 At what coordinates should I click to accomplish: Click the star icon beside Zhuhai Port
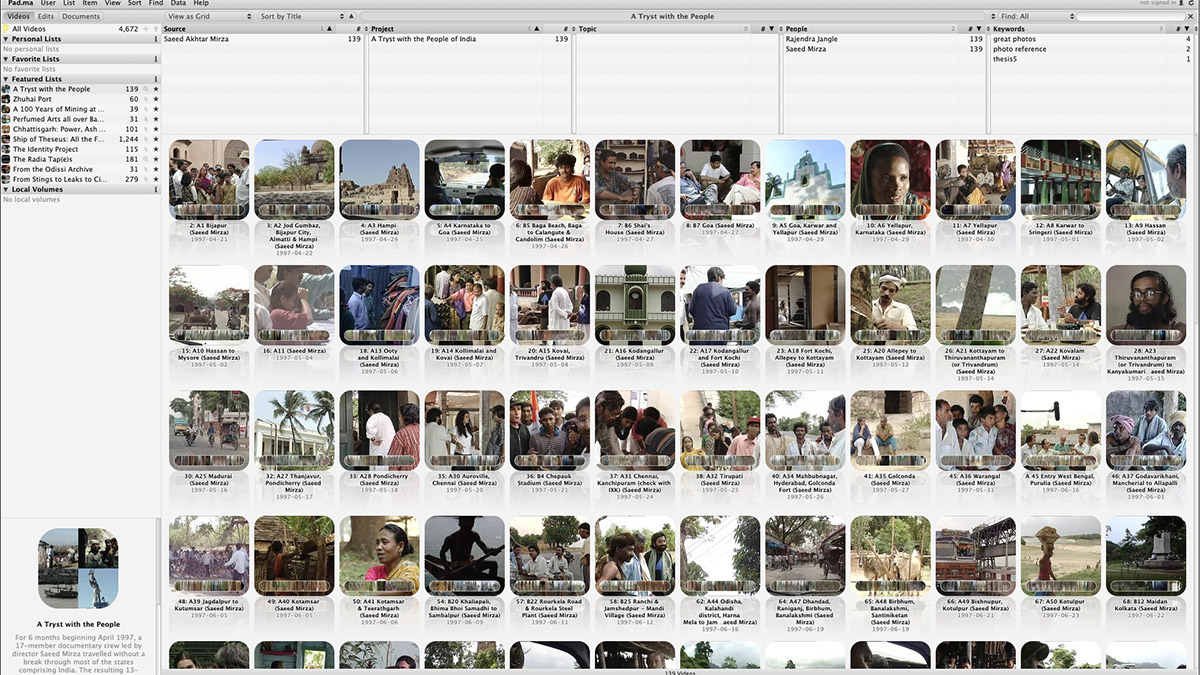click(x=155, y=99)
